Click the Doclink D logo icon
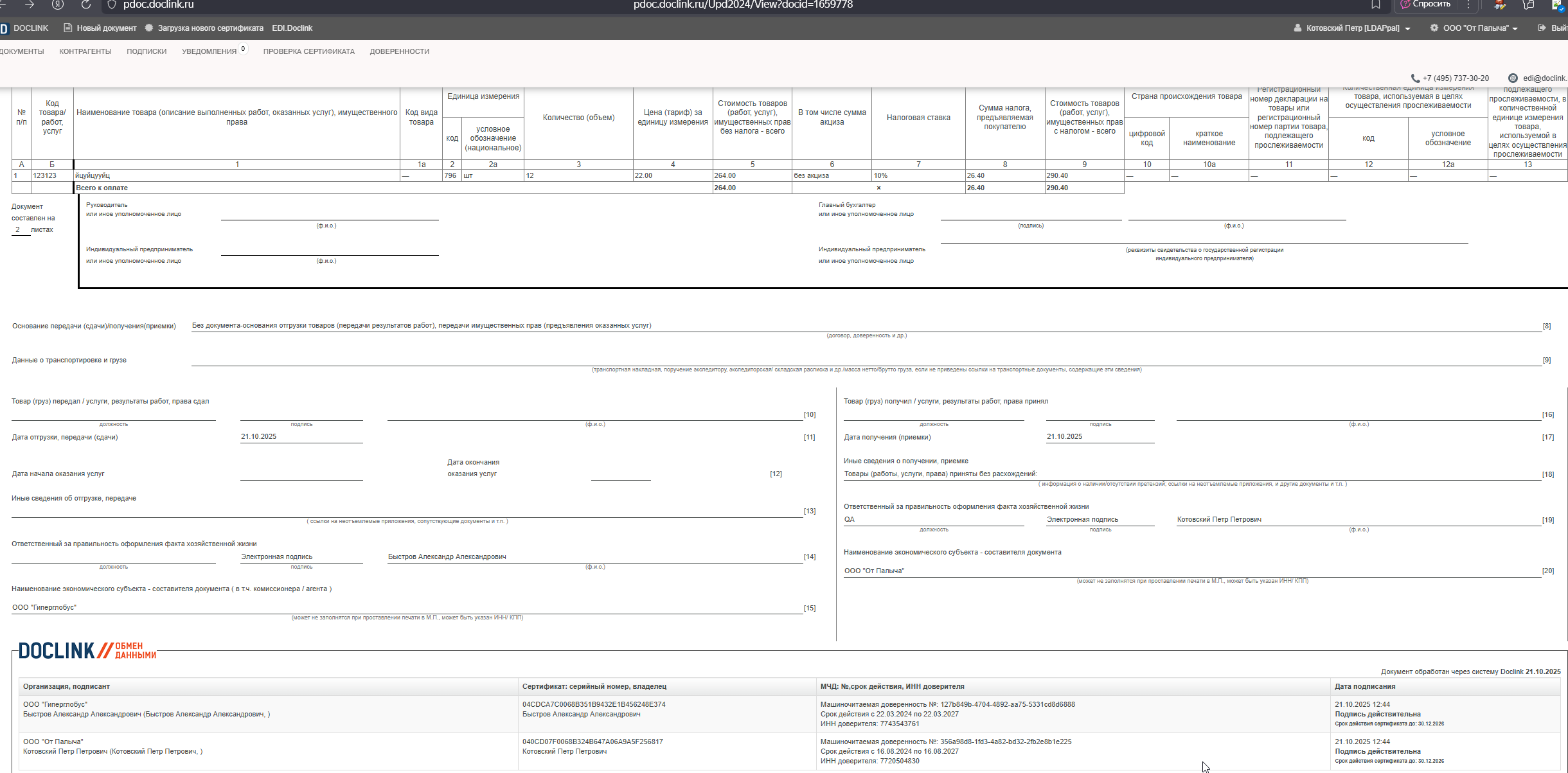 4,28
